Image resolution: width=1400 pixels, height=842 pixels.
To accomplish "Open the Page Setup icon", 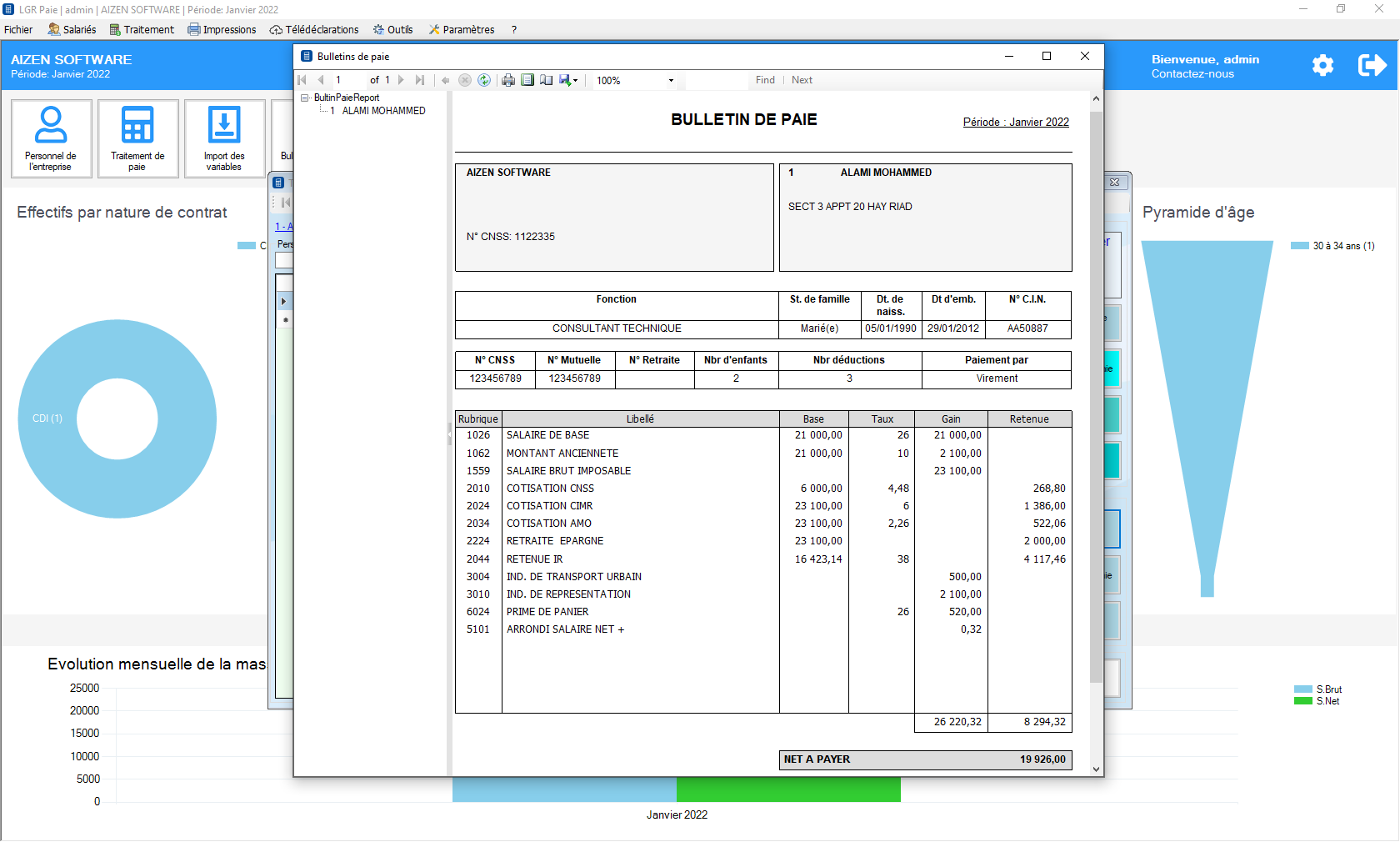I will point(546,80).
